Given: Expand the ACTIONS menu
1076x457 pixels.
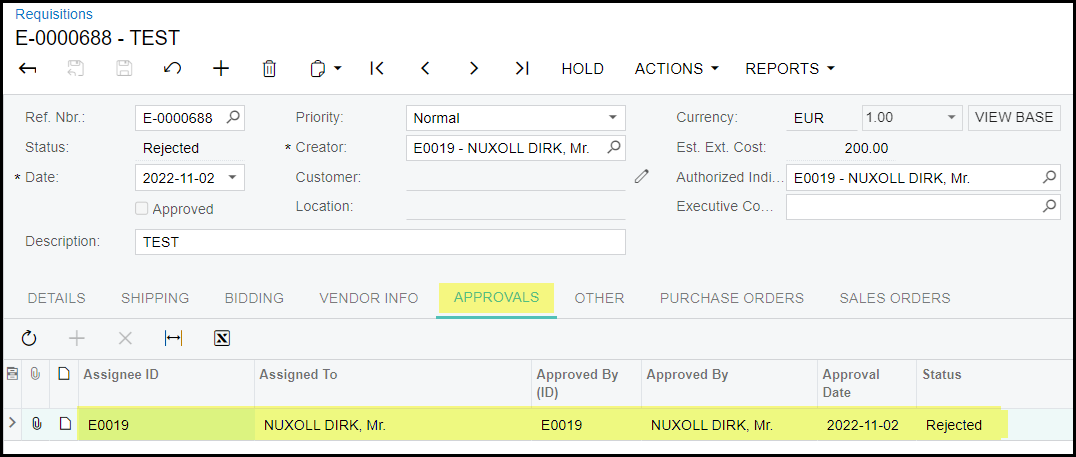Looking at the screenshot, I should (676, 69).
